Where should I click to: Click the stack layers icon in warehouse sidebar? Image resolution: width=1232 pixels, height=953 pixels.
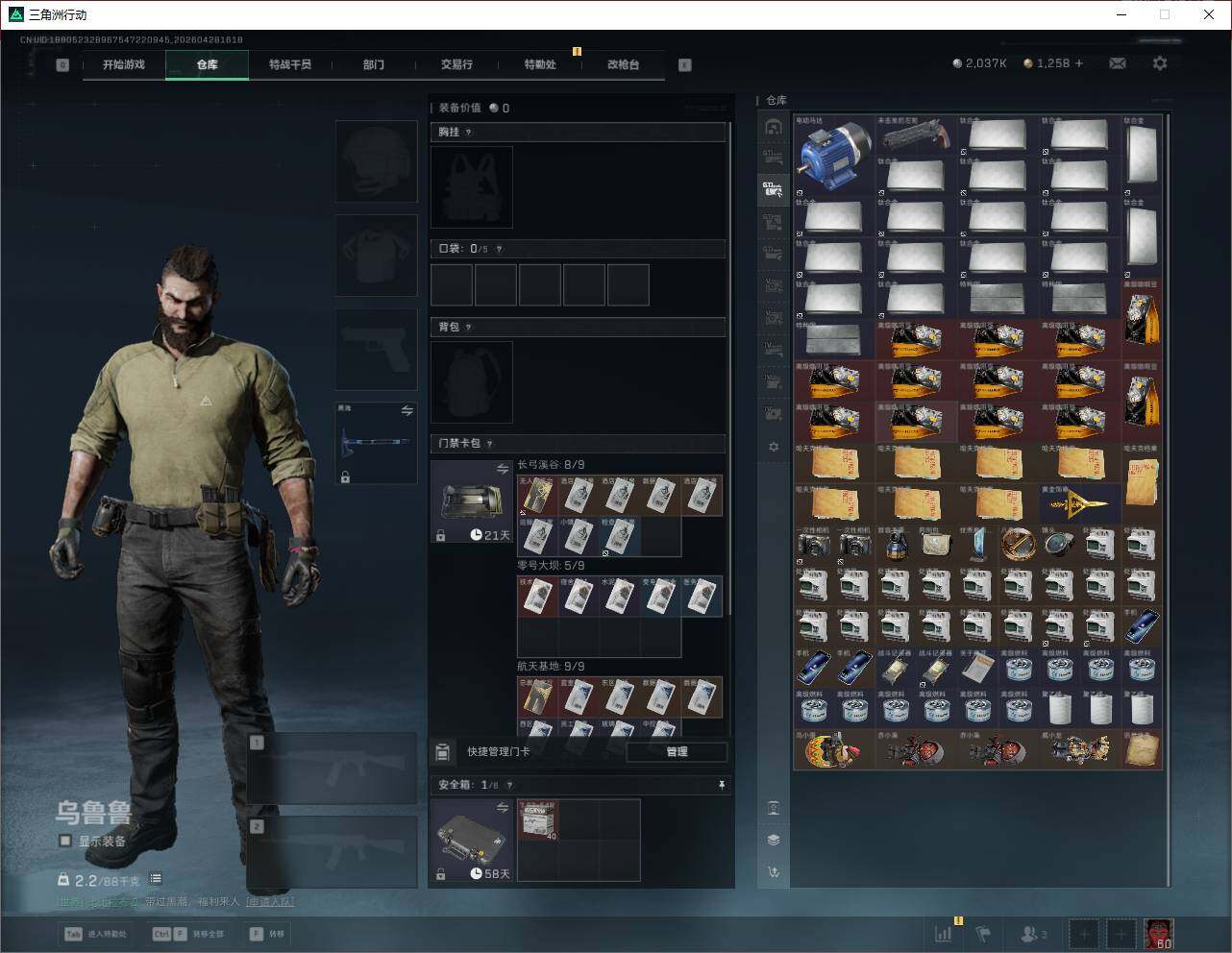coord(774,840)
